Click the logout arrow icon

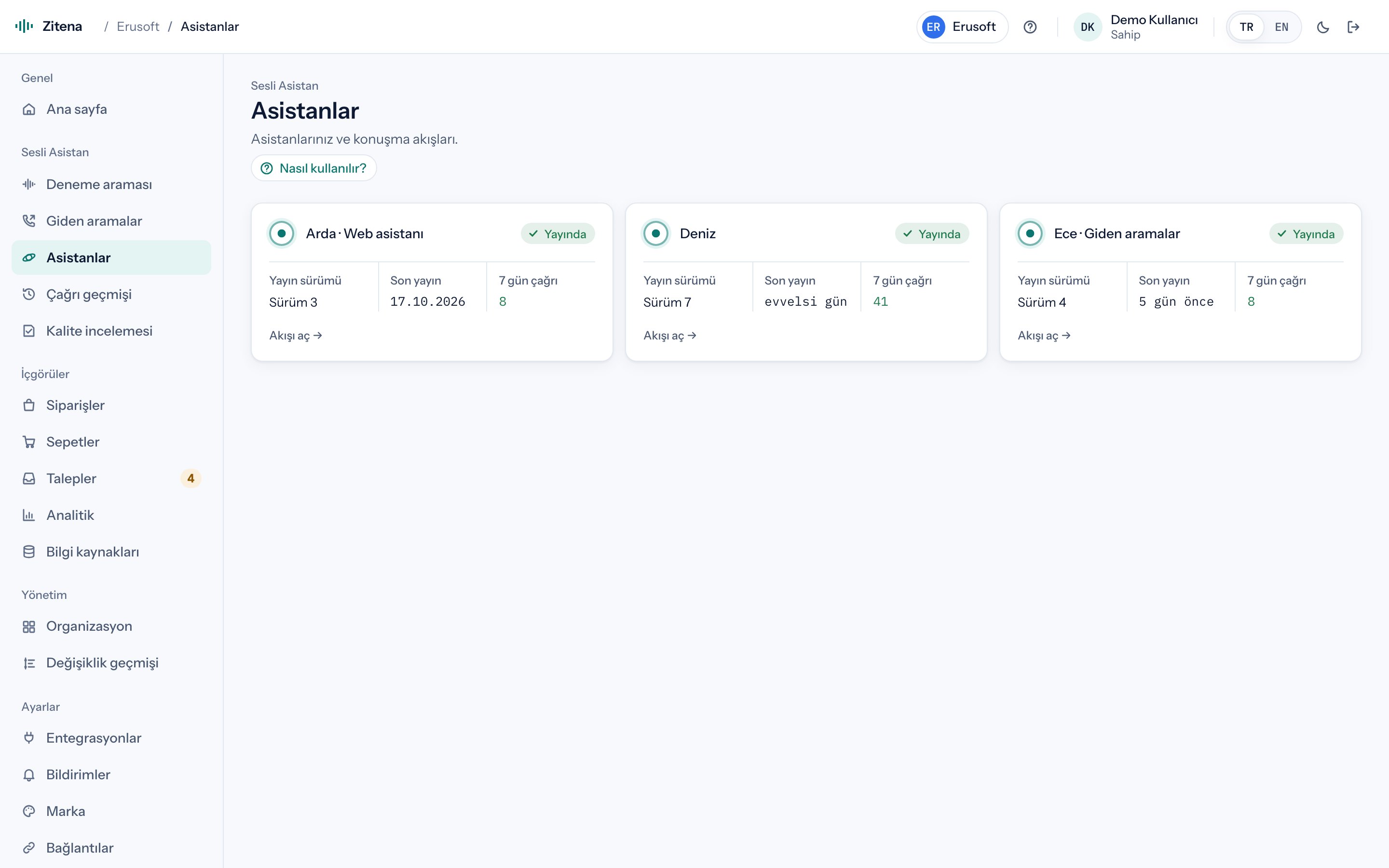(1353, 27)
